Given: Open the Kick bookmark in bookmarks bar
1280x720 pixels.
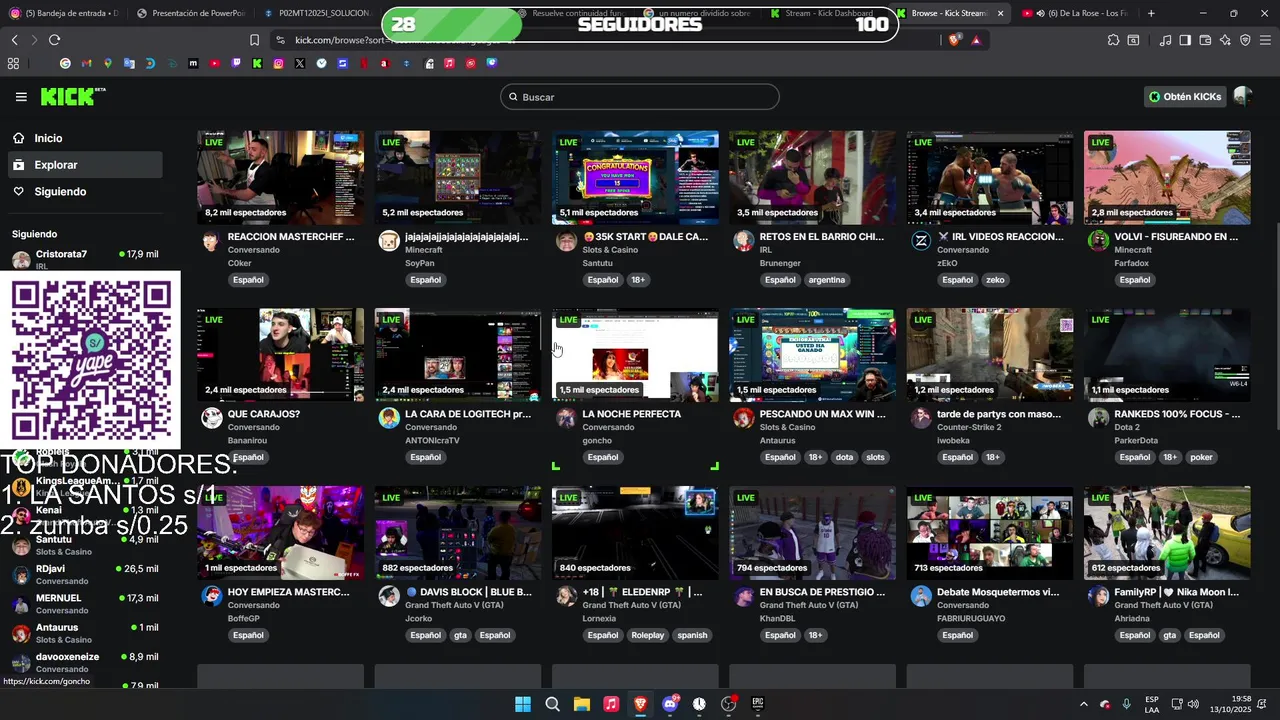Looking at the screenshot, I should [x=257, y=63].
